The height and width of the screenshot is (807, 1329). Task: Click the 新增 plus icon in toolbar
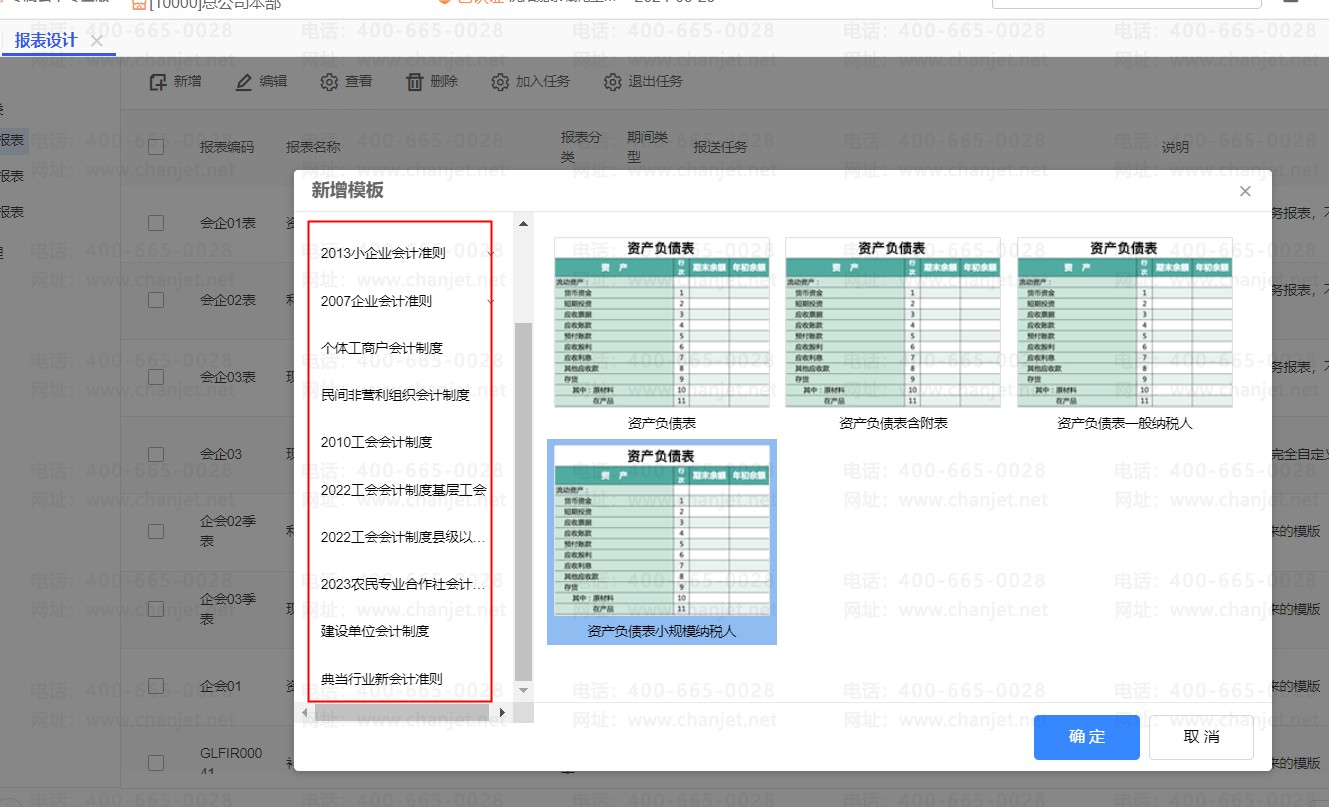coord(157,82)
